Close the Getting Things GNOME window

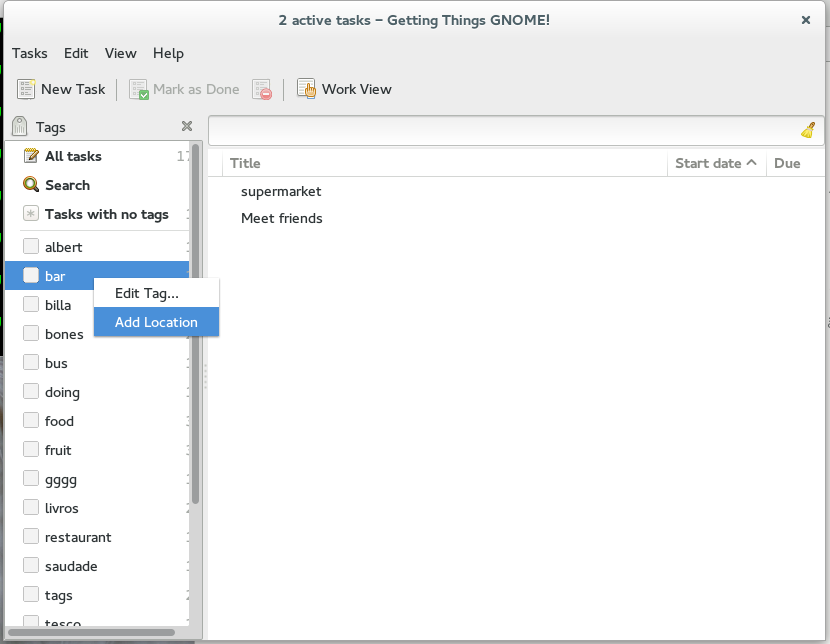(x=806, y=20)
